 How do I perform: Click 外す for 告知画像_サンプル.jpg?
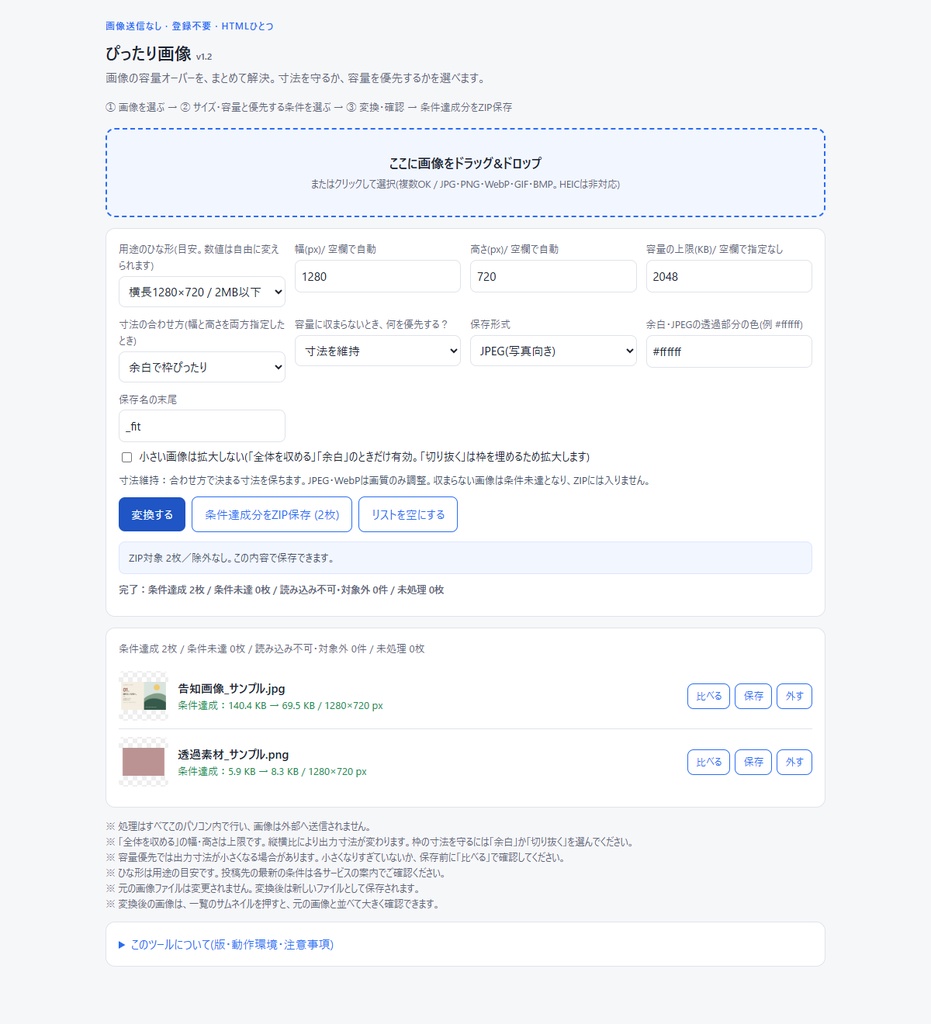coord(795,696)
